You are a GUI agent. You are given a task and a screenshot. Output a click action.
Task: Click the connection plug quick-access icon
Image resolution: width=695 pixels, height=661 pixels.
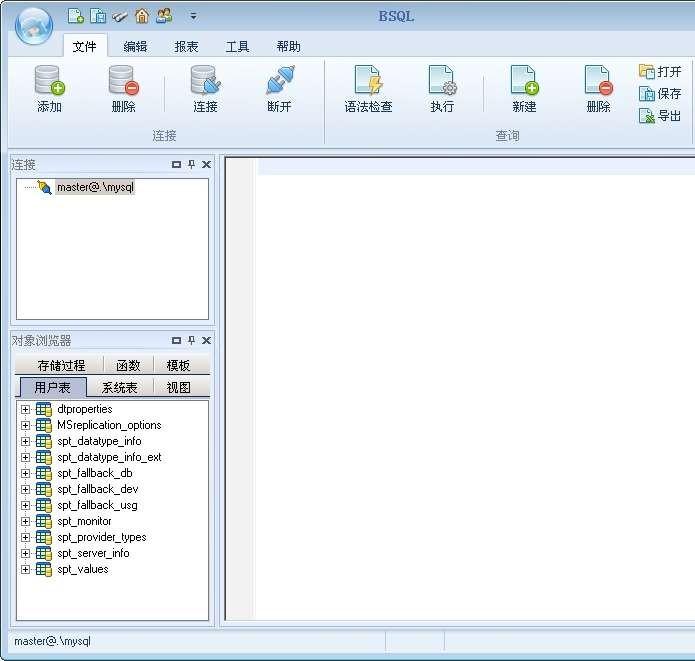(x=120, y=17)
